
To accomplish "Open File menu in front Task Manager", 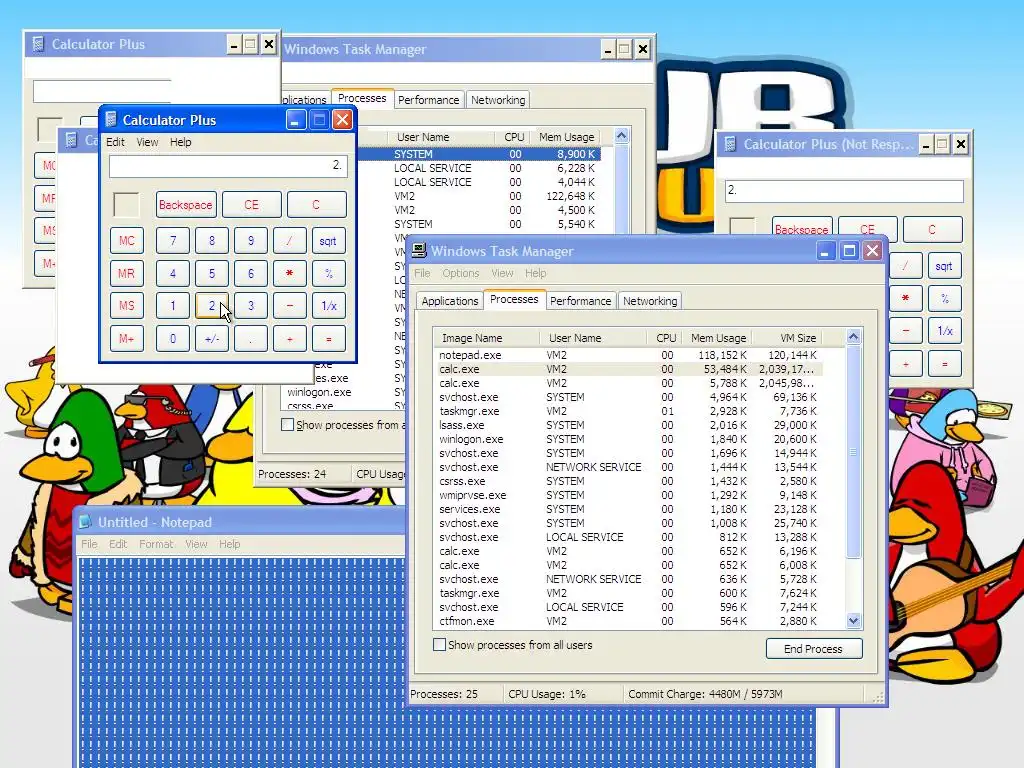I will coord(422,273).
